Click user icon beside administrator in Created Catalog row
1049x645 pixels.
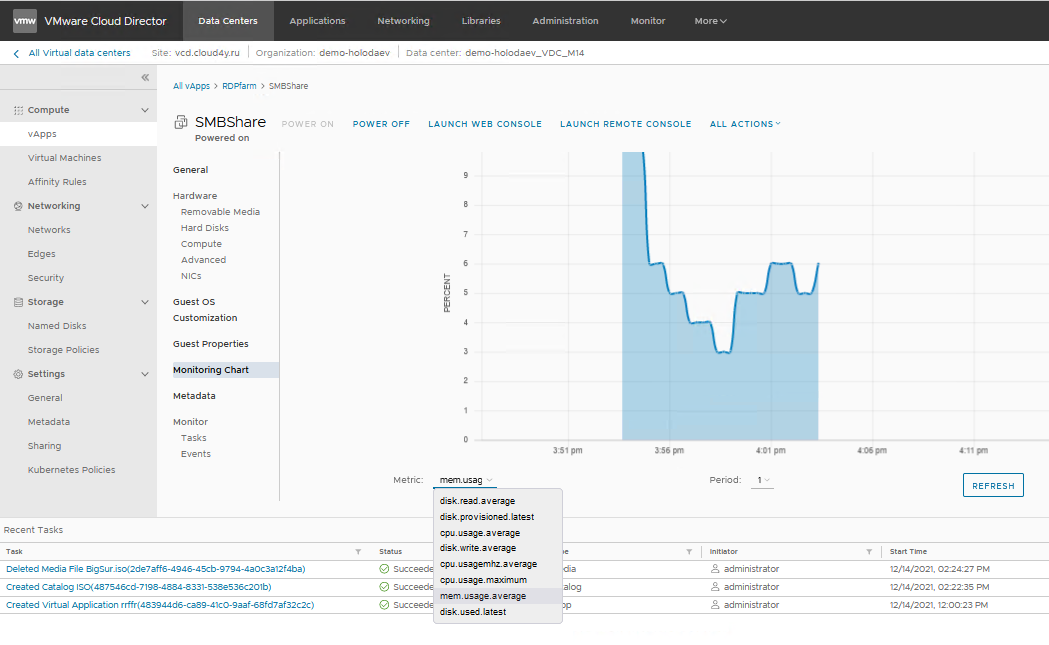(714, 587)
